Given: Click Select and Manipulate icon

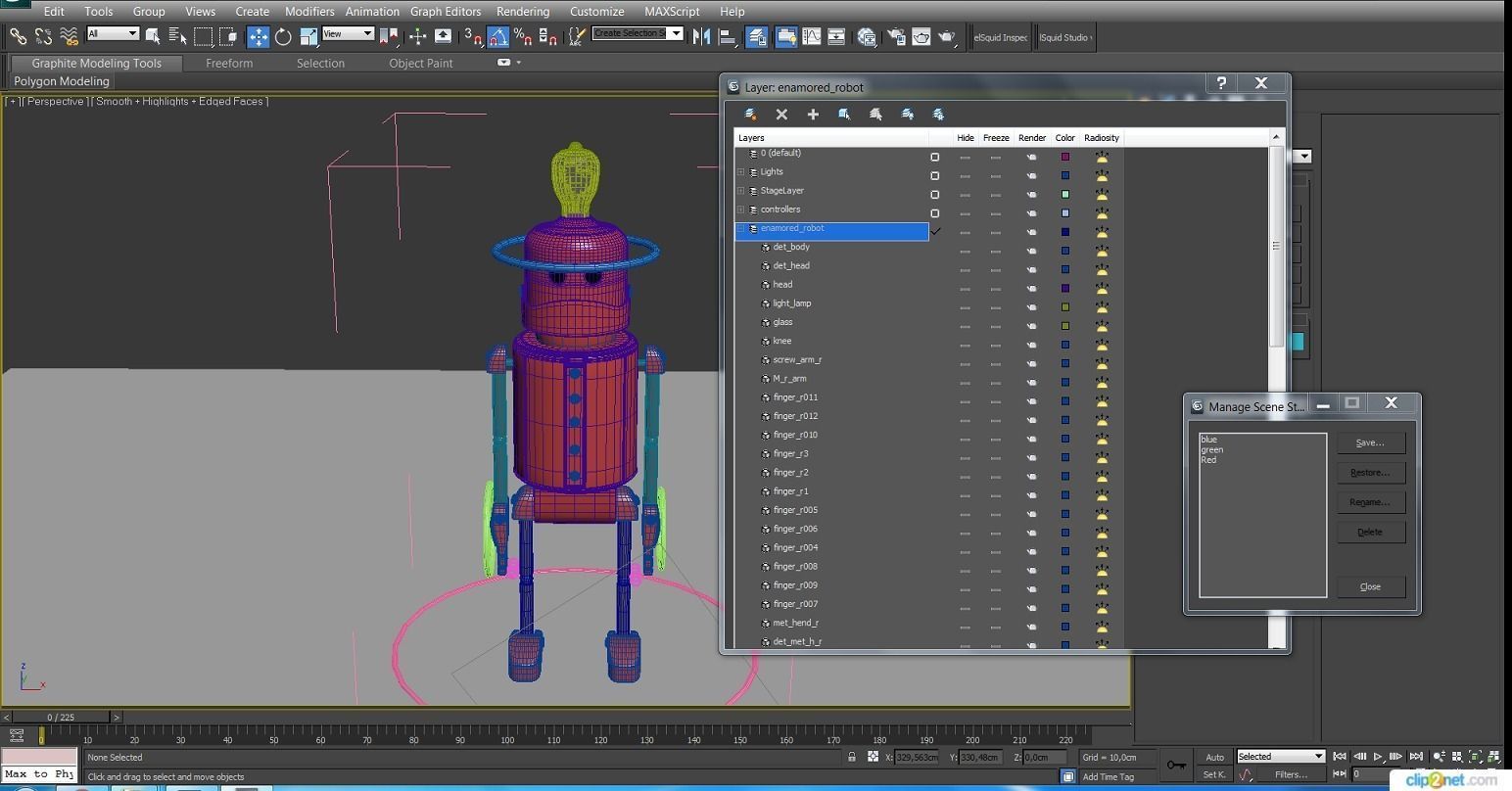Looking at the screenshot, I should [x=418, y=36].
